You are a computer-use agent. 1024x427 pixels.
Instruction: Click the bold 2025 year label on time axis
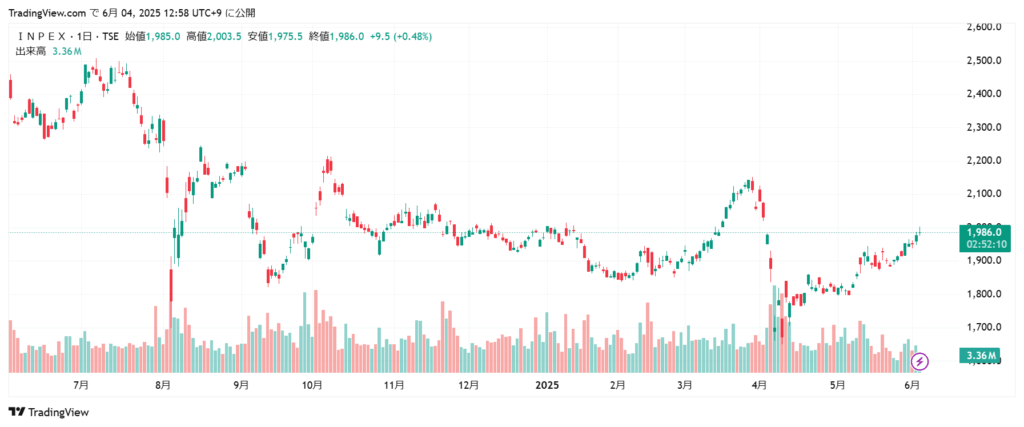coord(547,385)
